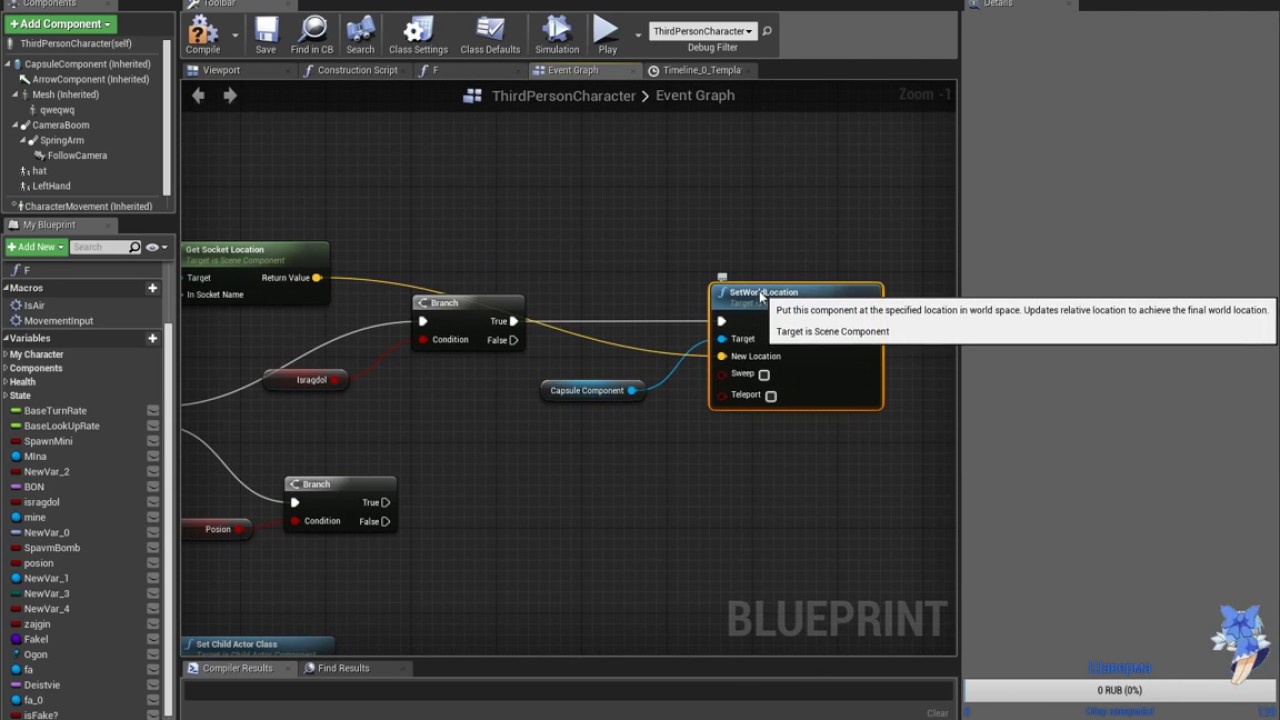The width and height of the screenshot is (1280, 720).
Task: Select function F in My Blueprint
Action: [x=26, y=270]
